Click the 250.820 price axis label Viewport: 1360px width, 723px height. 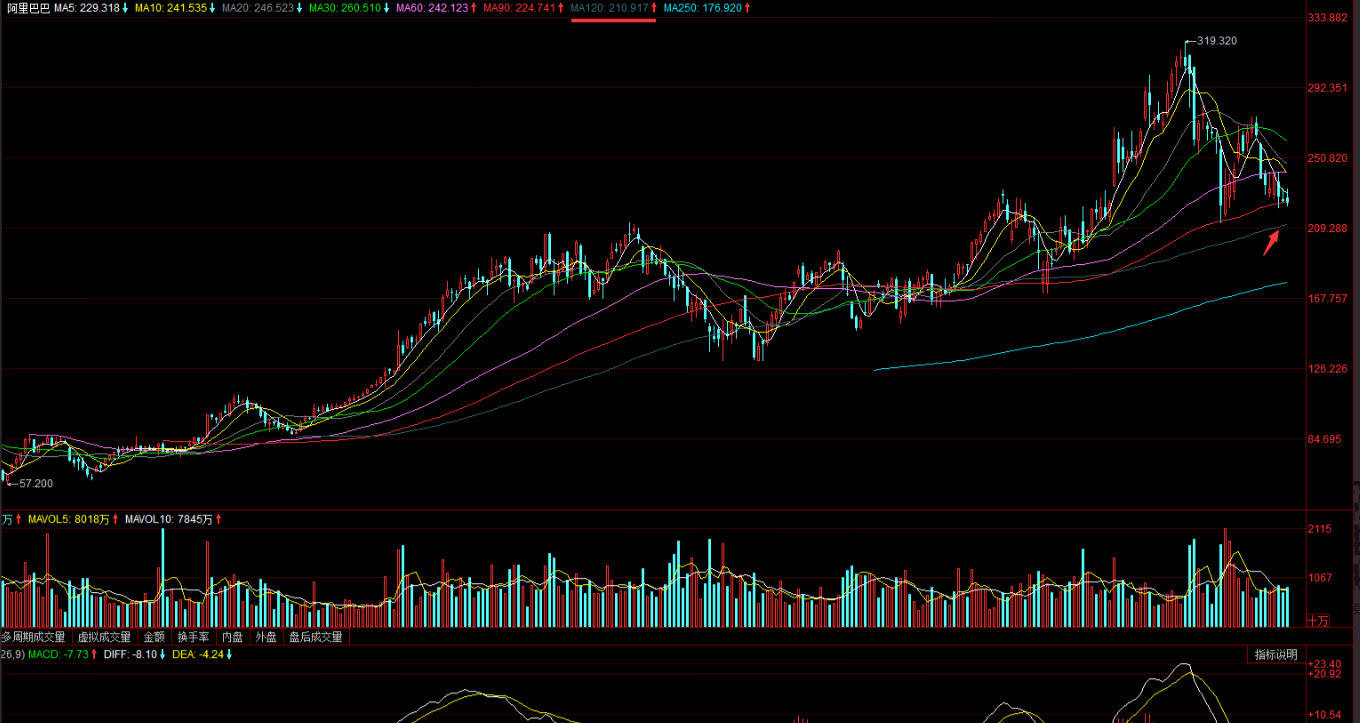(x=1327, y=158)
